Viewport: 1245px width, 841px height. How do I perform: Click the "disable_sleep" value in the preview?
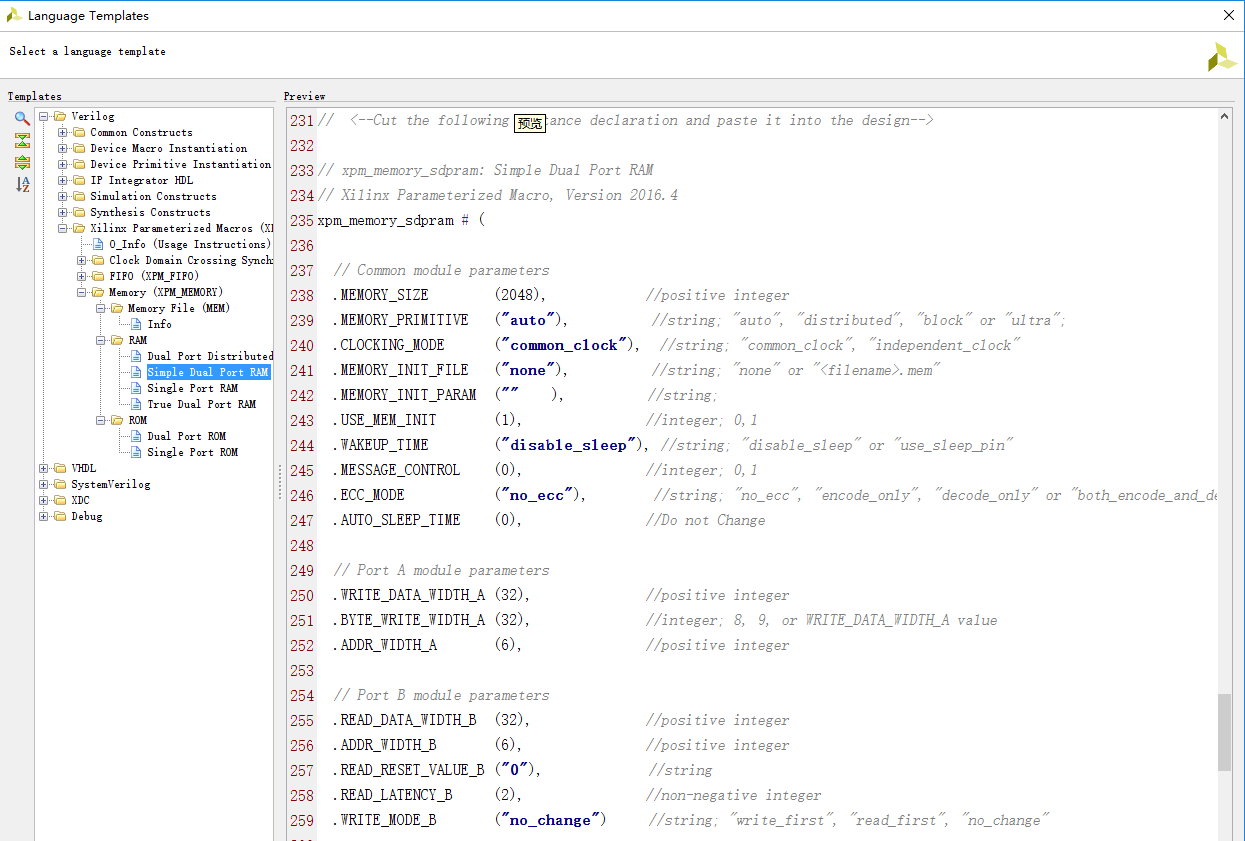(568, 445)
